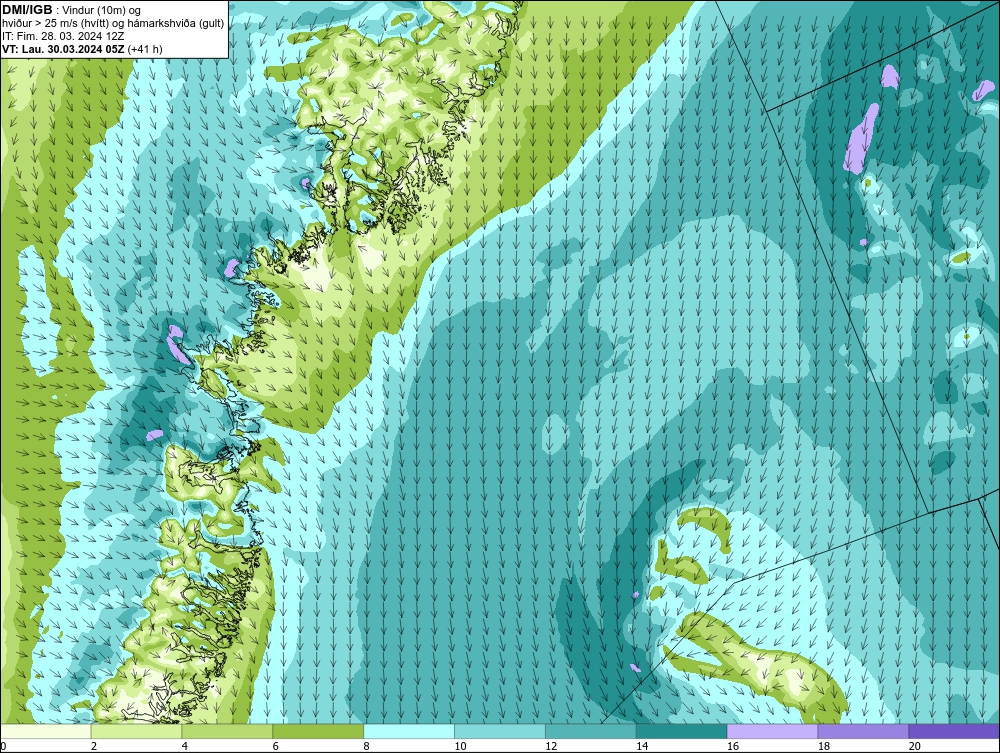The width and height of the screenshot is (1000, 753).
Task: Click the 'DMI/IGB' title text
Action: coord(27,10)
